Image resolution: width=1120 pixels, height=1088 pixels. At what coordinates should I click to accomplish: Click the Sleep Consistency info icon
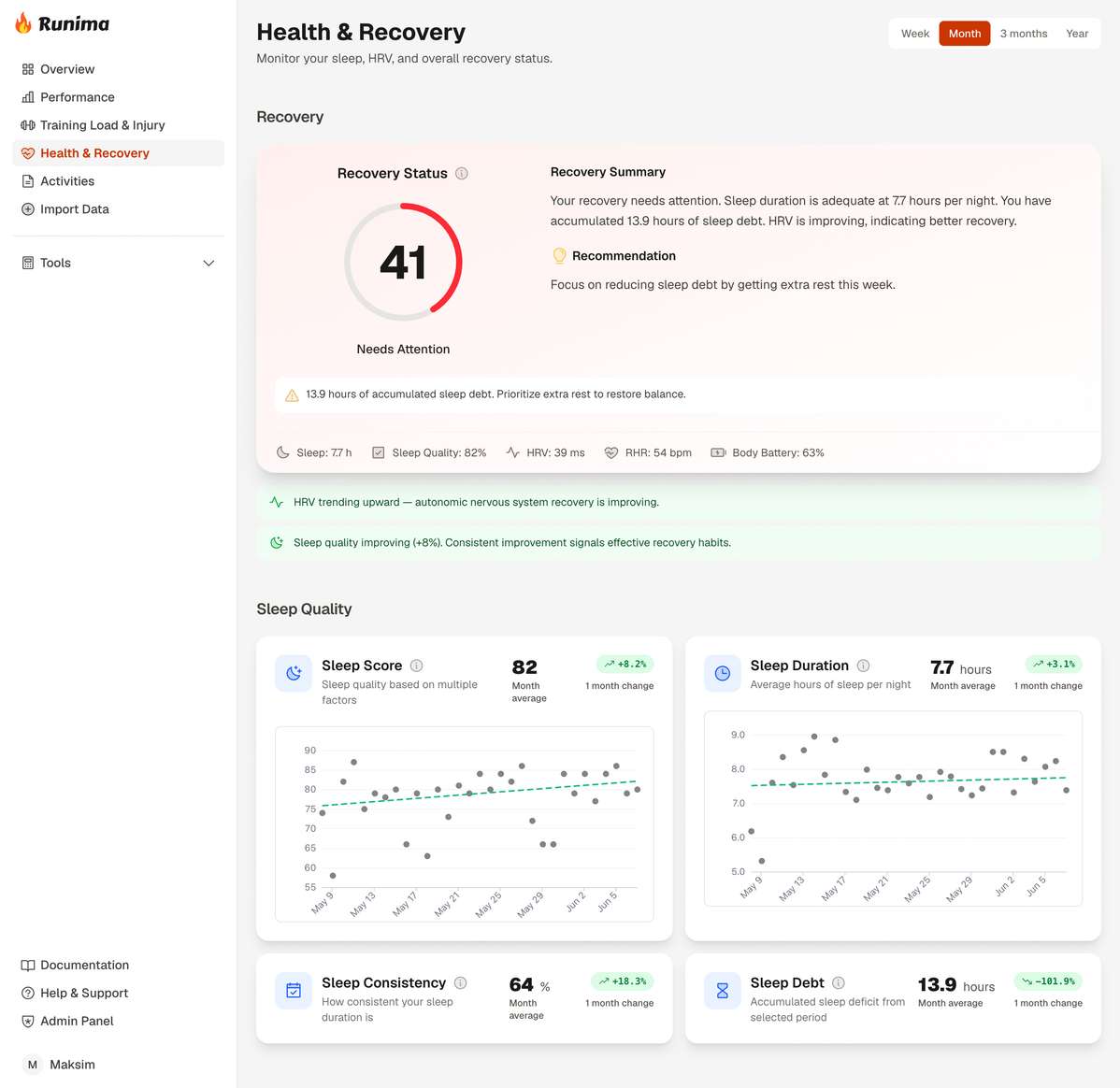coord(461,983)
